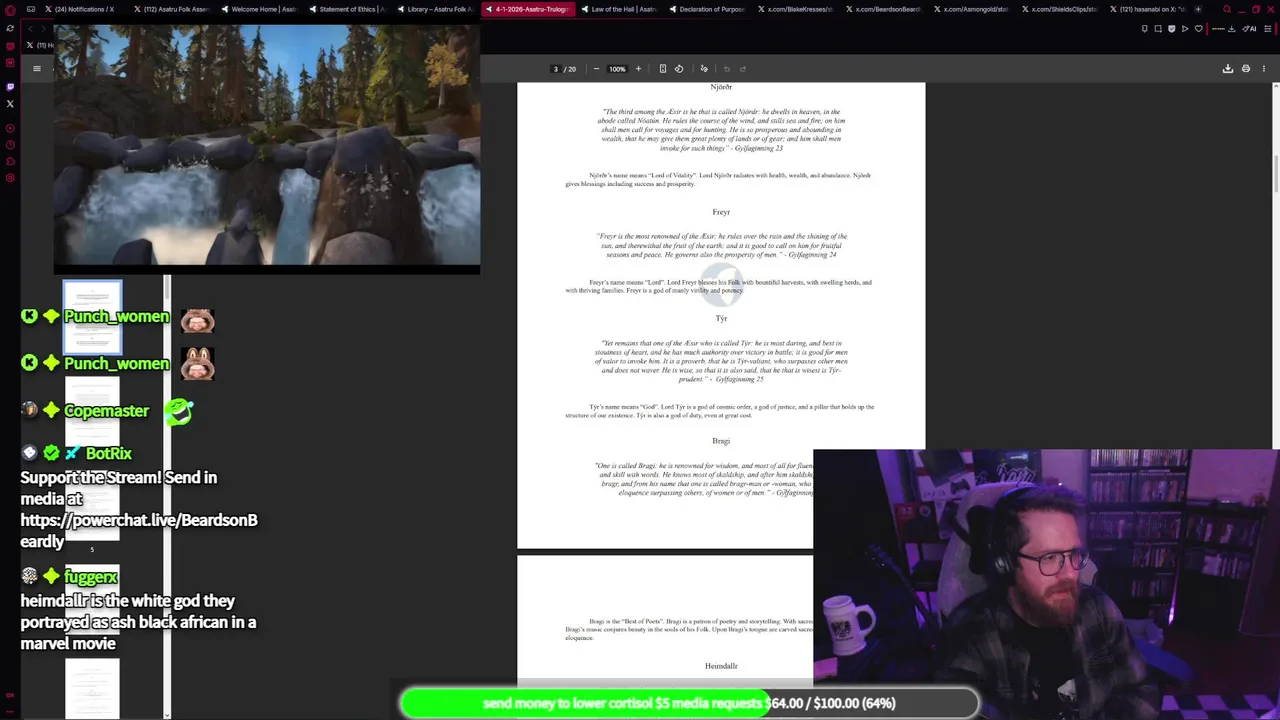Switch to the x.com/Asmongold tab
Image resolution: width=1280 pixels, height=720 pixels.
(970, 9)
